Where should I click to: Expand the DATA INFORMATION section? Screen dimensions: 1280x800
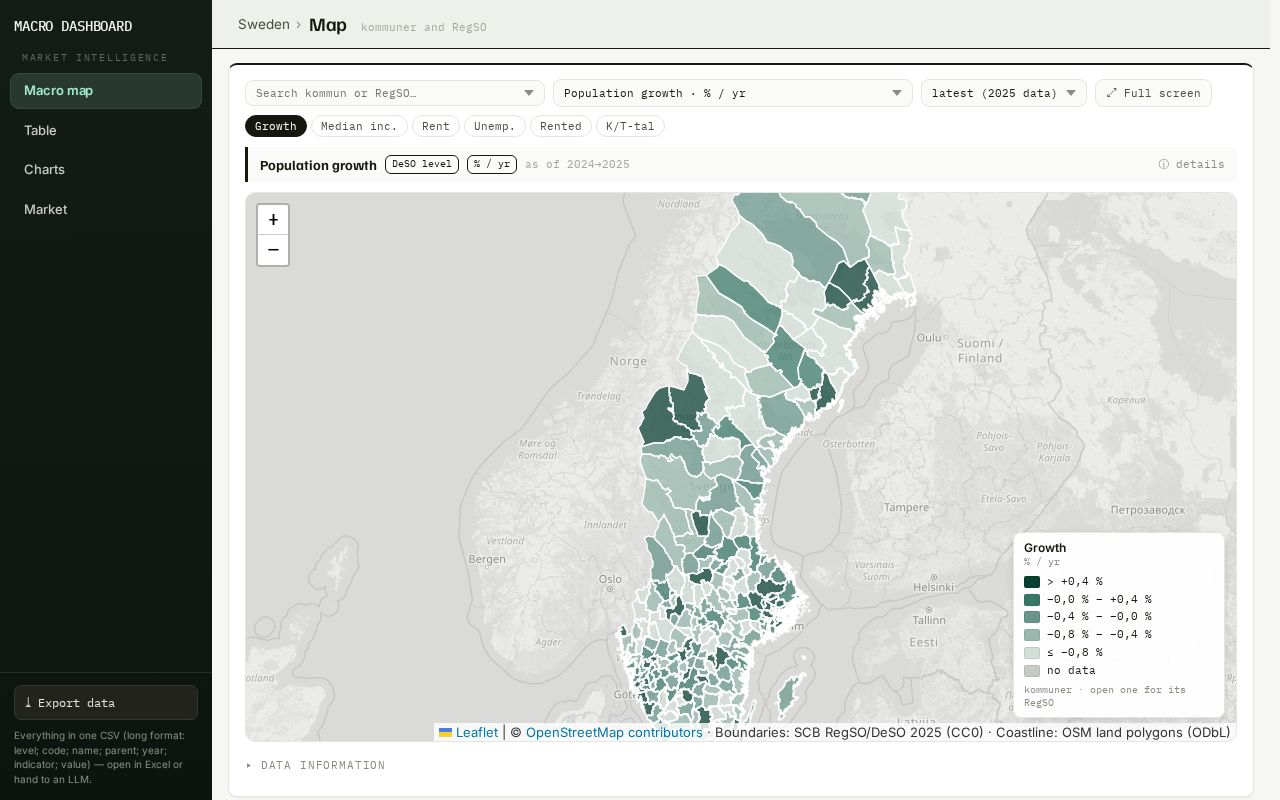(x=316, y=765)
